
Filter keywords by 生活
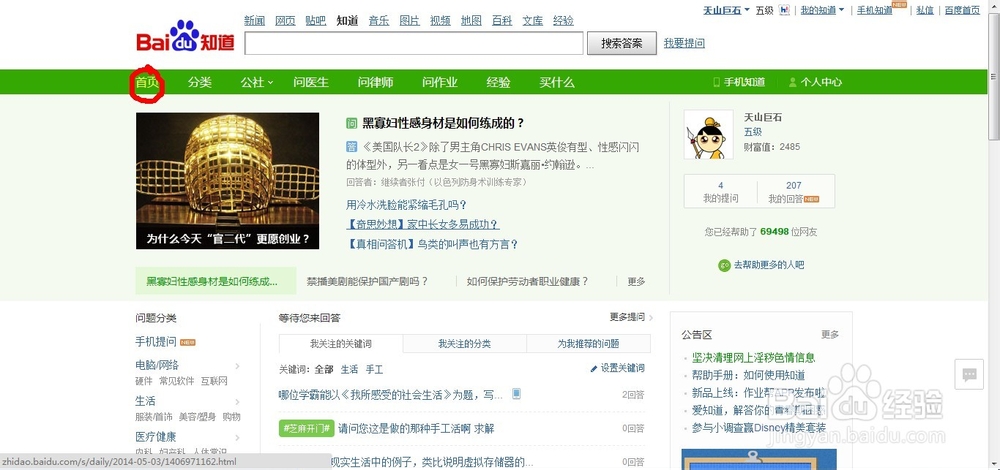[349, 369]
